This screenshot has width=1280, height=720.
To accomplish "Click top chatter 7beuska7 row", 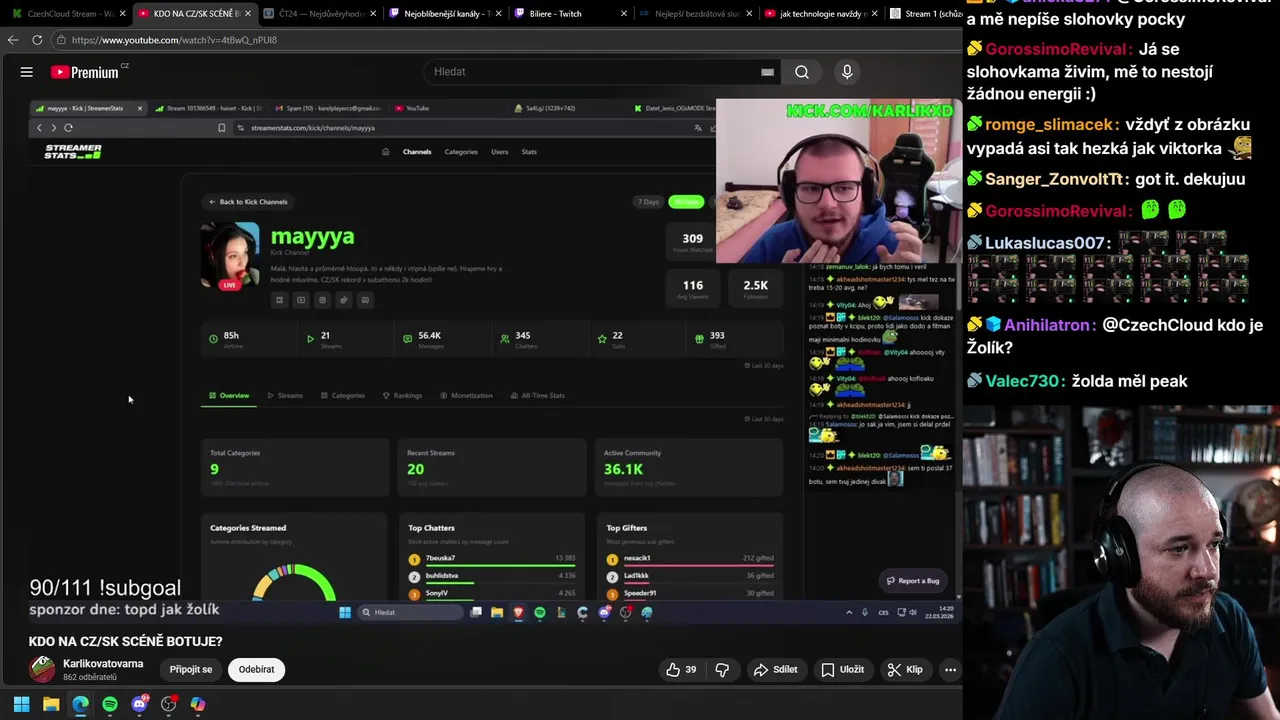I will coord(491,559).
